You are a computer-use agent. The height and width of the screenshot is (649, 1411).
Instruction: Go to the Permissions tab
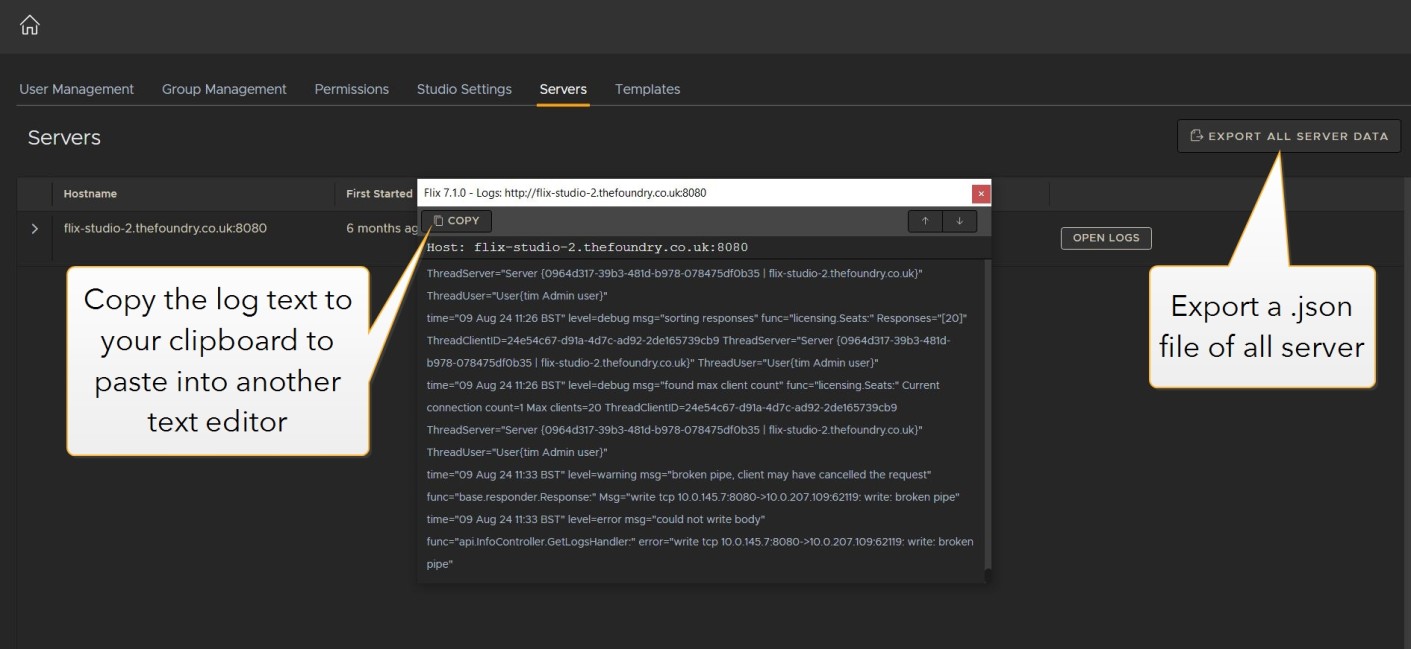point(351,89)
